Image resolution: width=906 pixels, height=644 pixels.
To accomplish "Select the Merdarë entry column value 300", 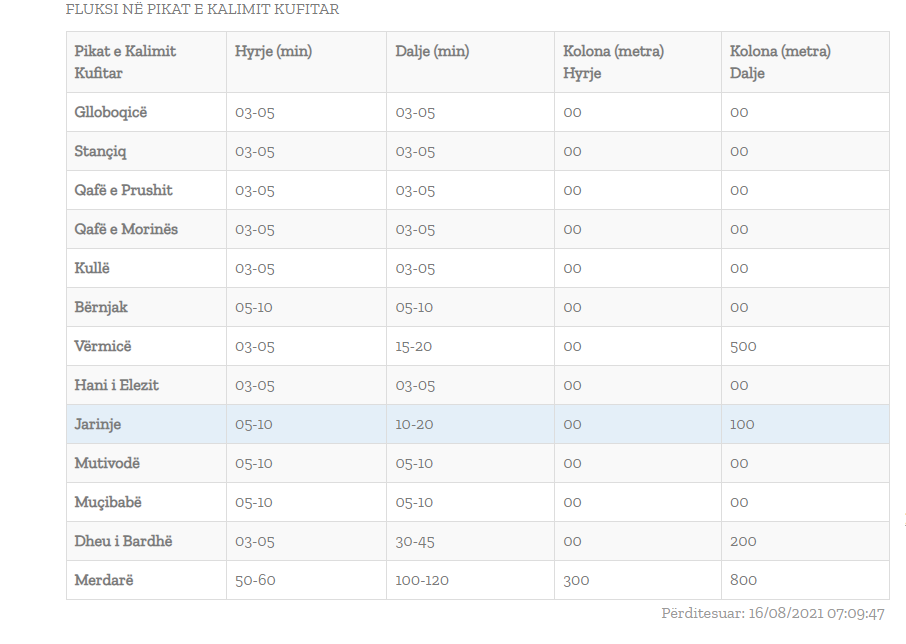I will (x=576, y=580).
